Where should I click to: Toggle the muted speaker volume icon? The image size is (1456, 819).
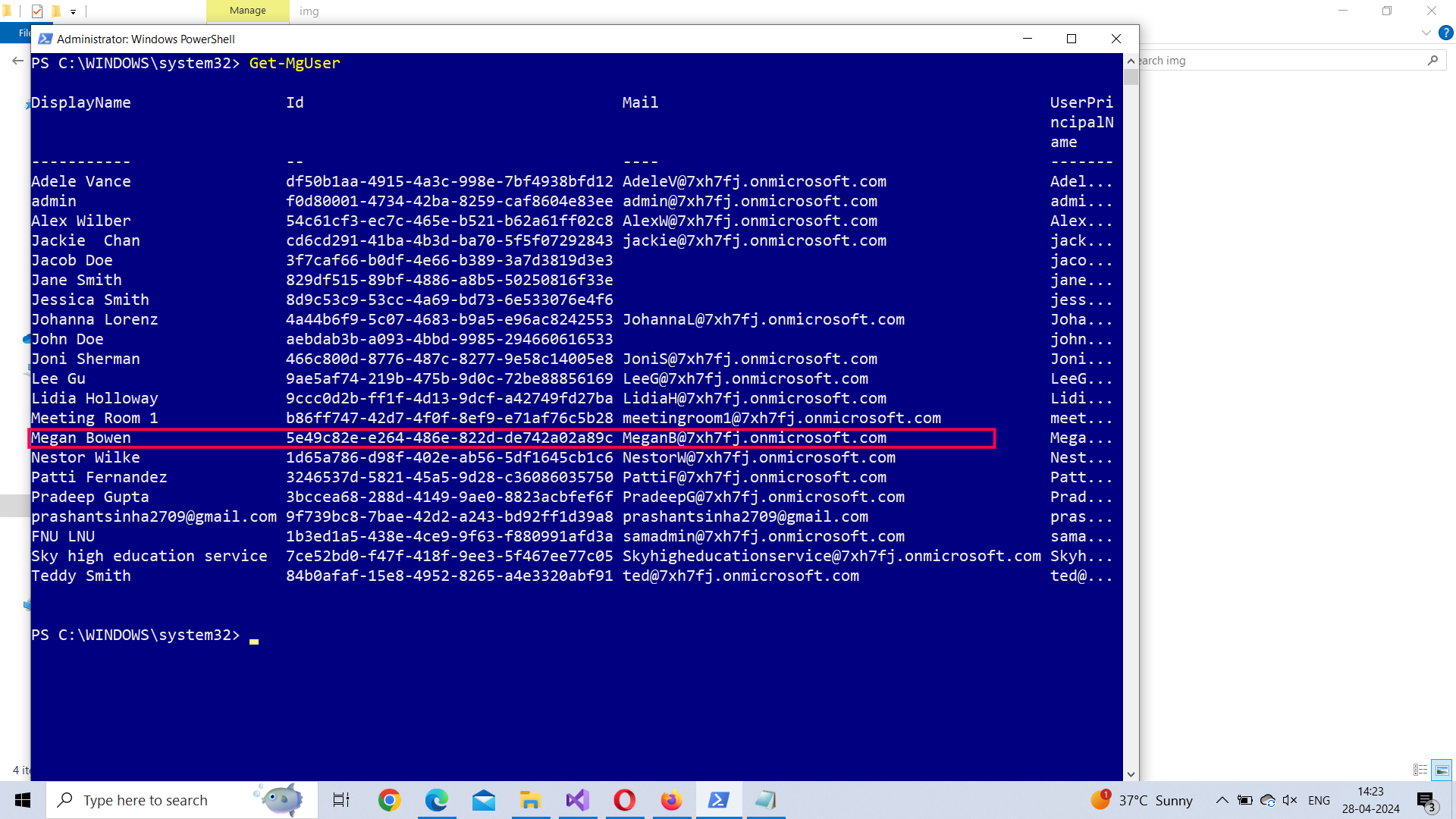1289,800
